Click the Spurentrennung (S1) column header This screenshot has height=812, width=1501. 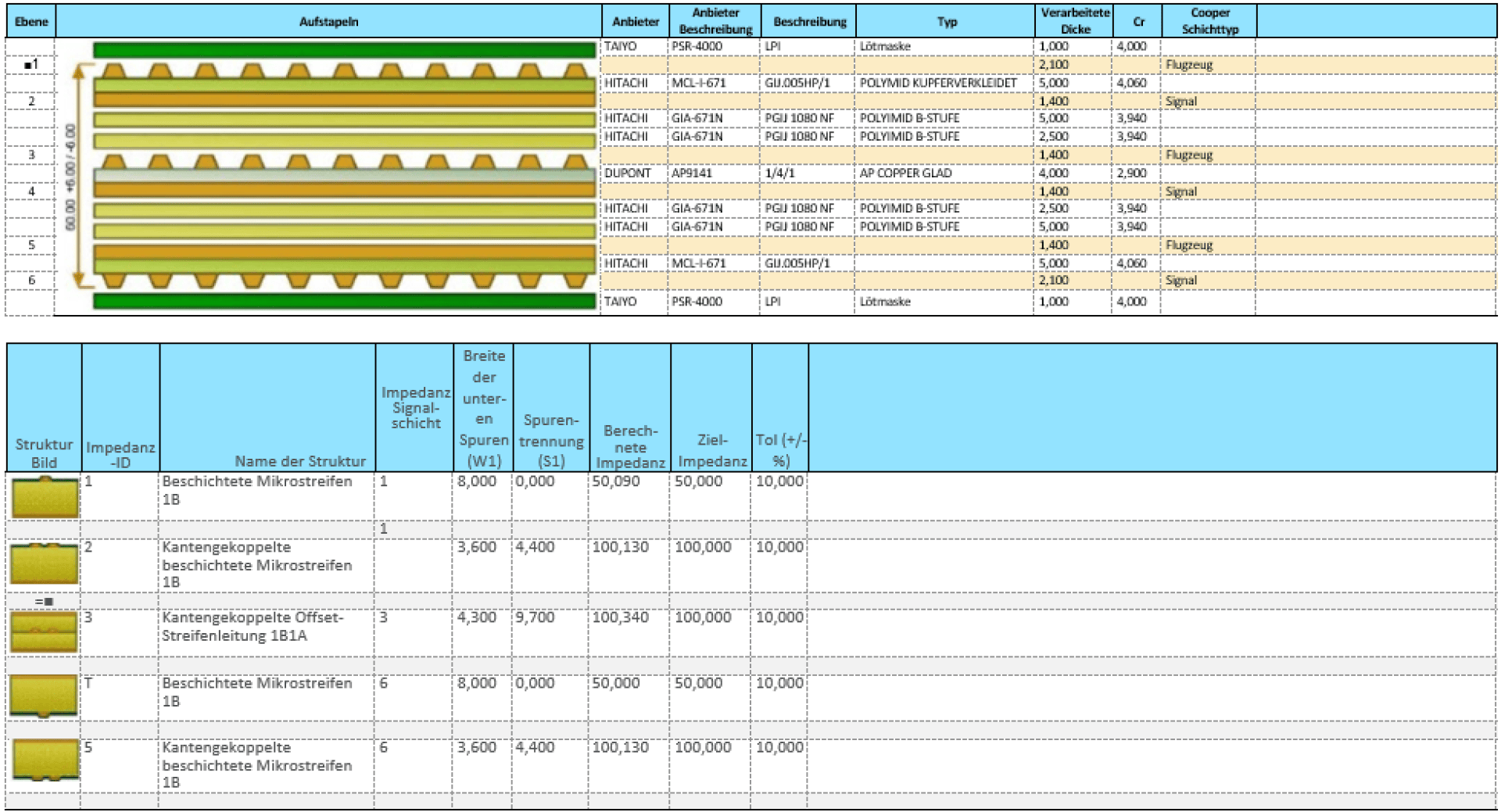(552, 407)
